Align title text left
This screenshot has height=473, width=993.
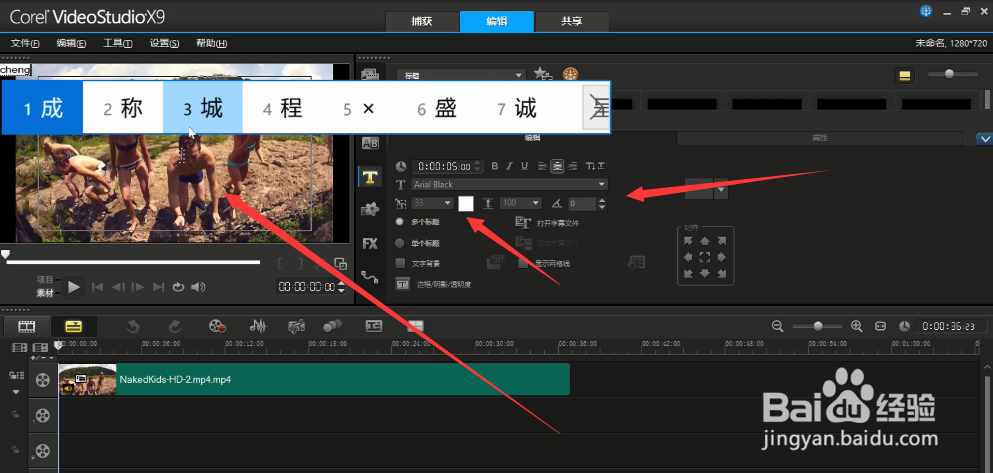[x=542, y=167]
